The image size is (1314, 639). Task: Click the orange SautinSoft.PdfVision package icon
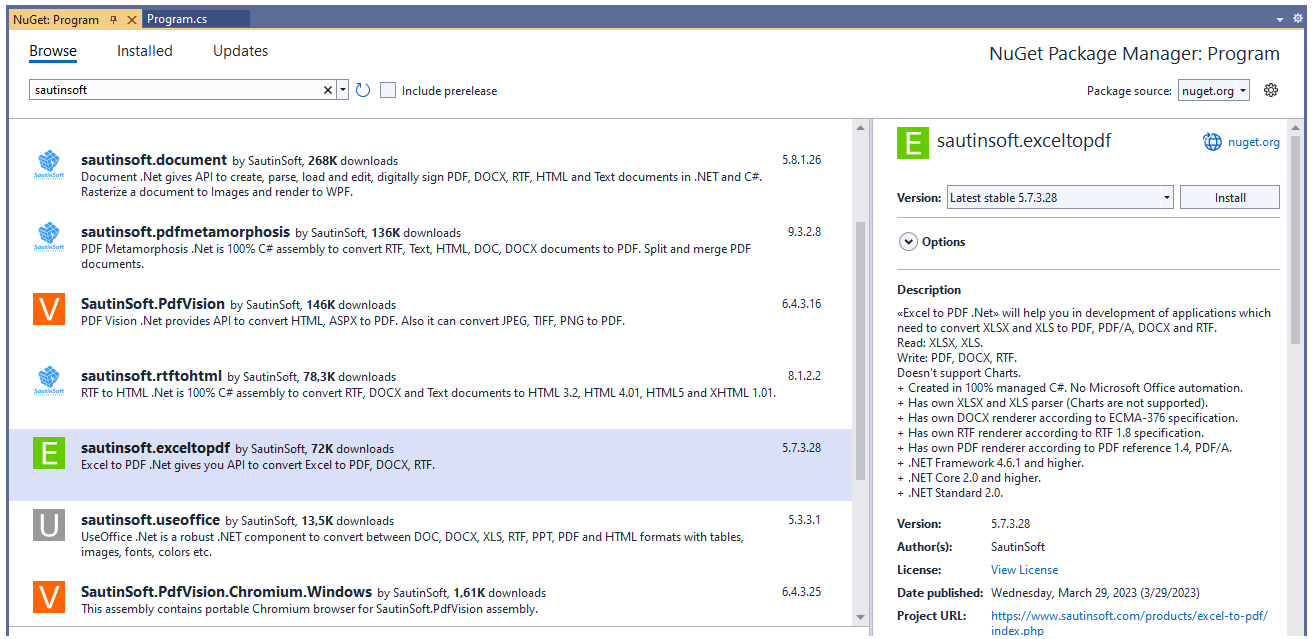[x=48, y=310]
